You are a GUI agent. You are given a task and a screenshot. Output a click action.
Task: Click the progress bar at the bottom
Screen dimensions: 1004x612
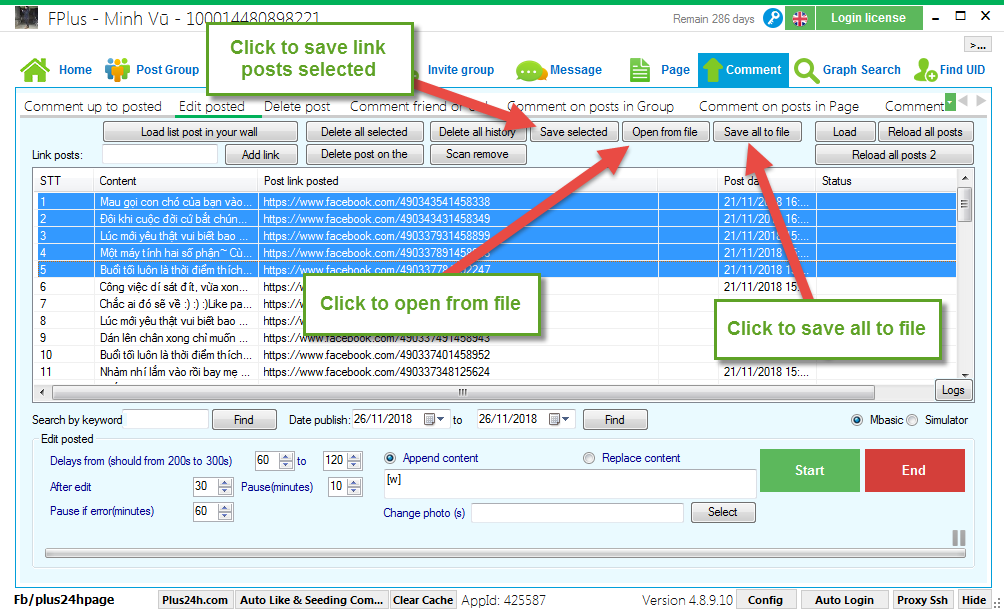(505, 553)
